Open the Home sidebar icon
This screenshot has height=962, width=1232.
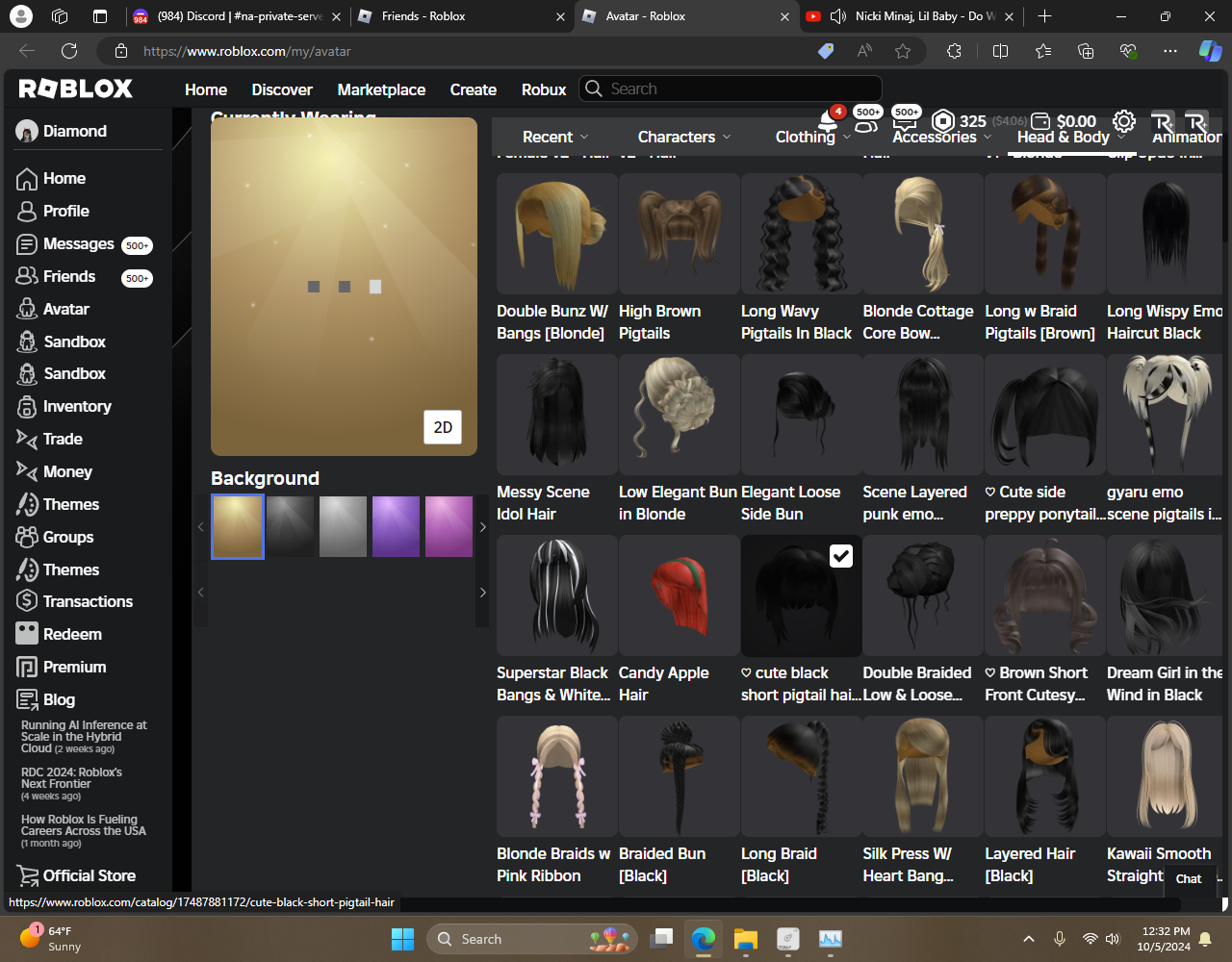[27, 179]
